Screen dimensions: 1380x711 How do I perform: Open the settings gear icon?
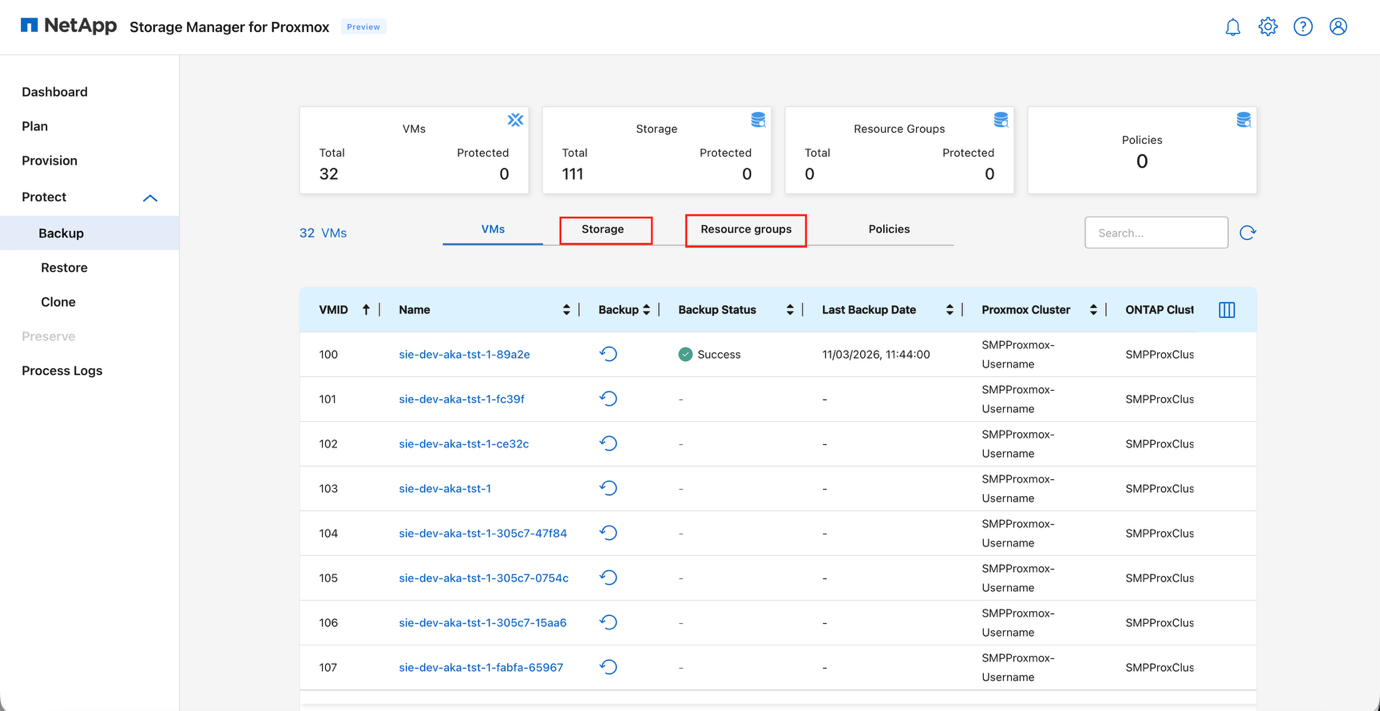(x=1267, y=27)
